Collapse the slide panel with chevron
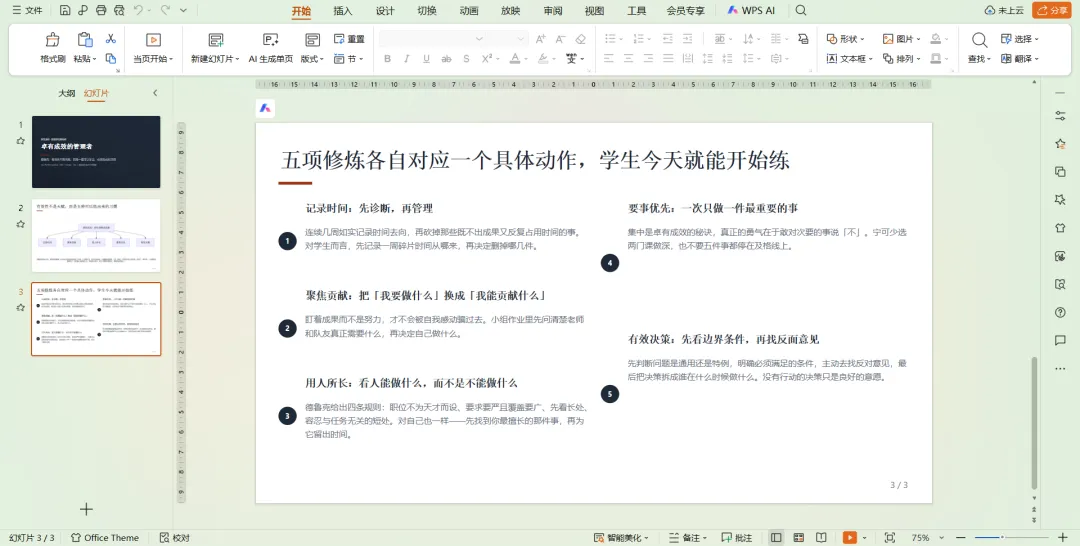Screen dimensions: 1080x546 point(155,93)
